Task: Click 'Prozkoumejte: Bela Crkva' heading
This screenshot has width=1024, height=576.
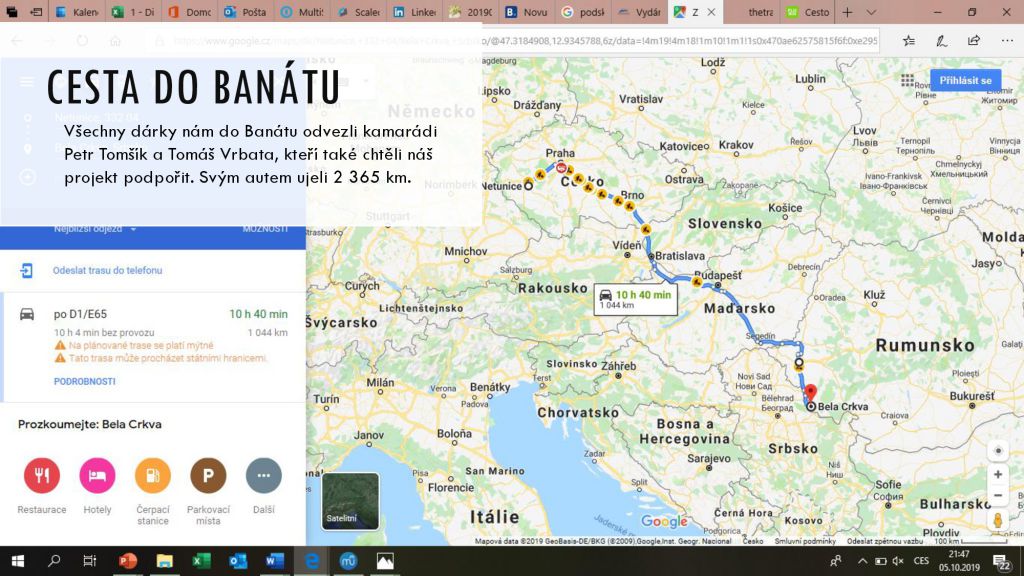Action: click(89, 424)
